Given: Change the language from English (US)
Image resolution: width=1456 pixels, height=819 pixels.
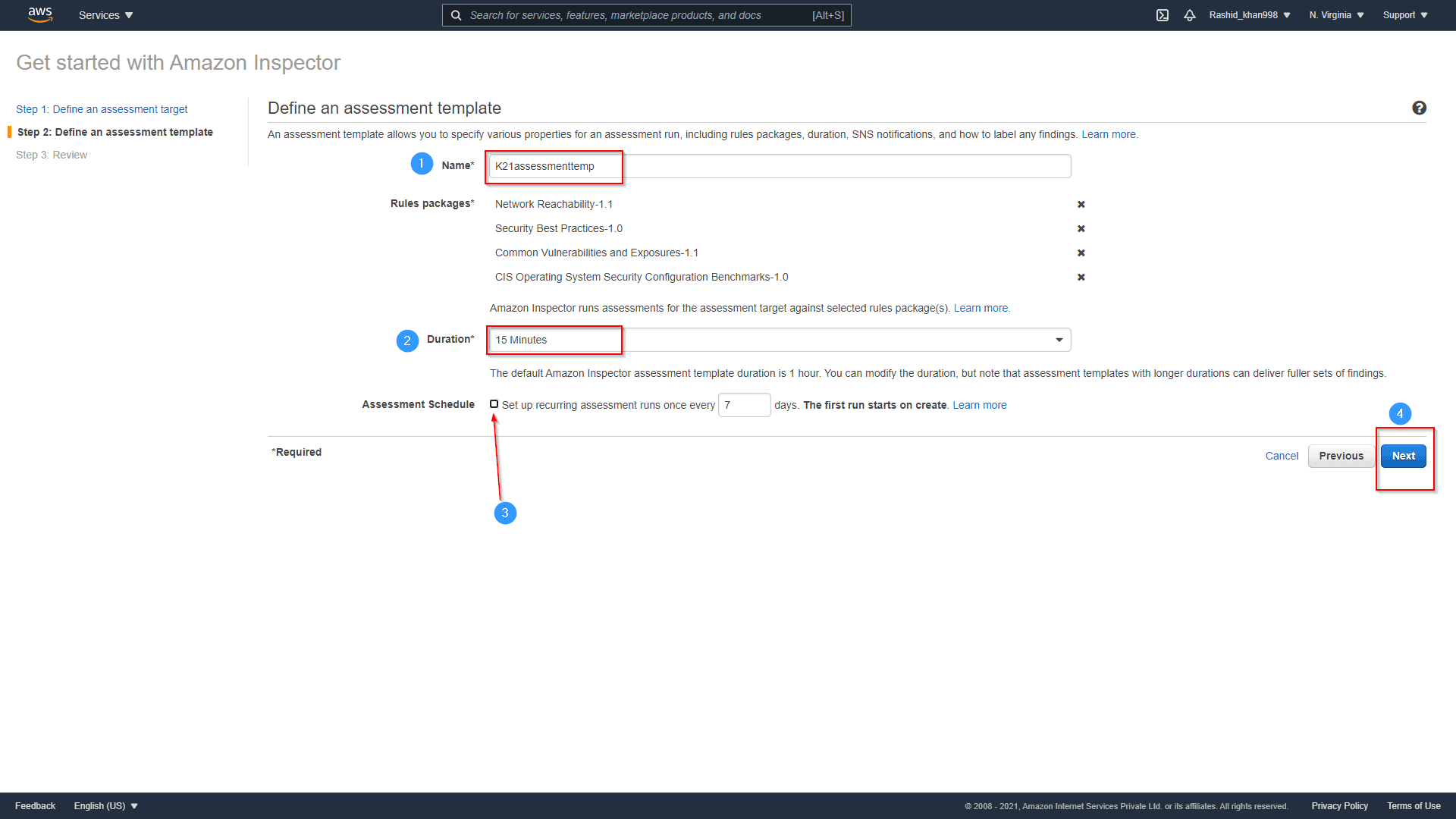Looking at the screenshot, I should [105, 805].
